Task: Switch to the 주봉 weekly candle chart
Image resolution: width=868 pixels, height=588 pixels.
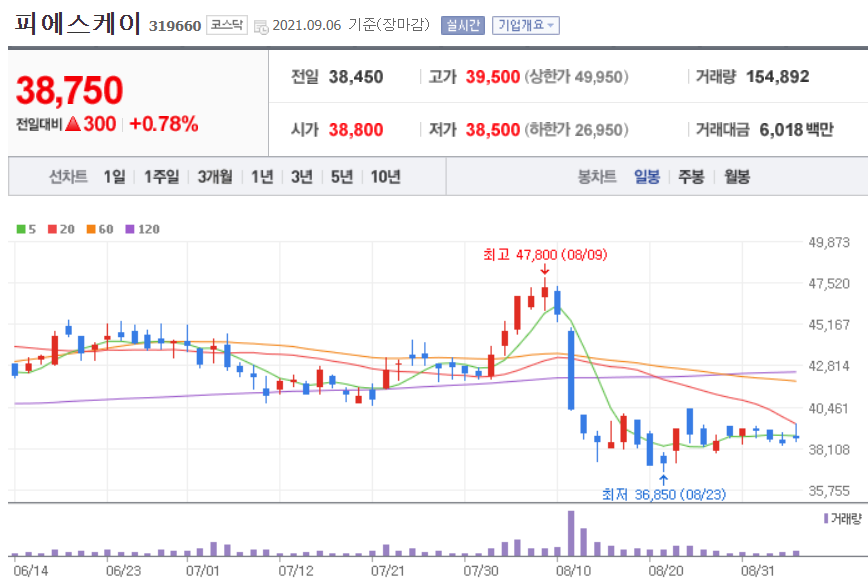Action: point(691,177)
